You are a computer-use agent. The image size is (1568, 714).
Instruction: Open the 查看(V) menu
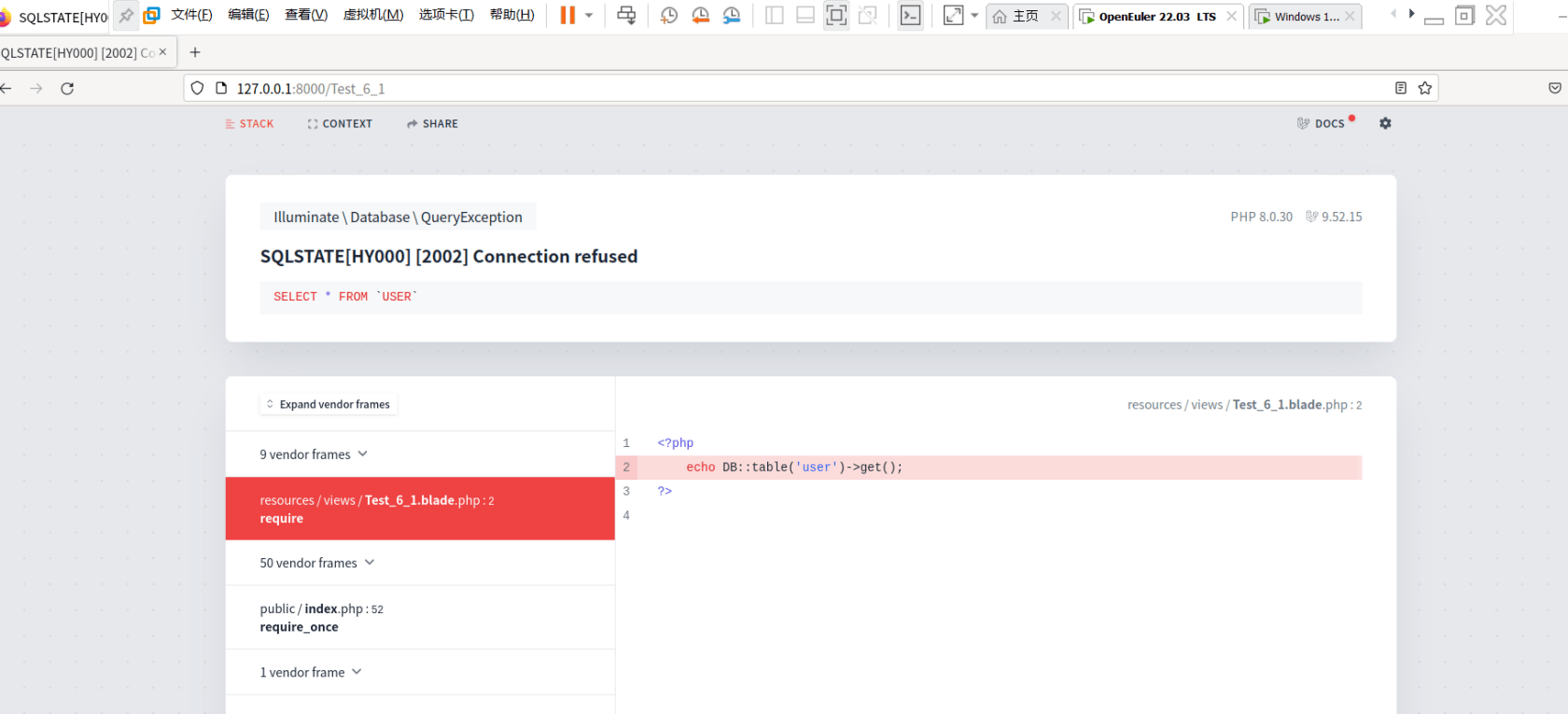tap(306, 15)
